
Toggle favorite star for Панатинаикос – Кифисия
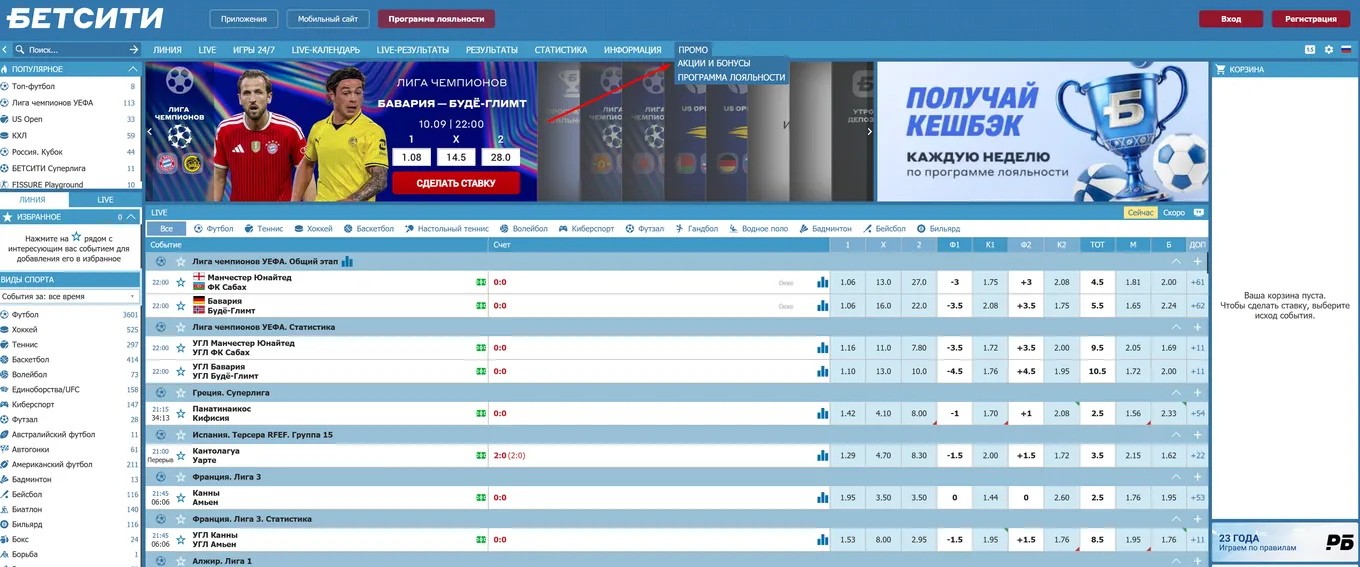click(x=181, y=413)
